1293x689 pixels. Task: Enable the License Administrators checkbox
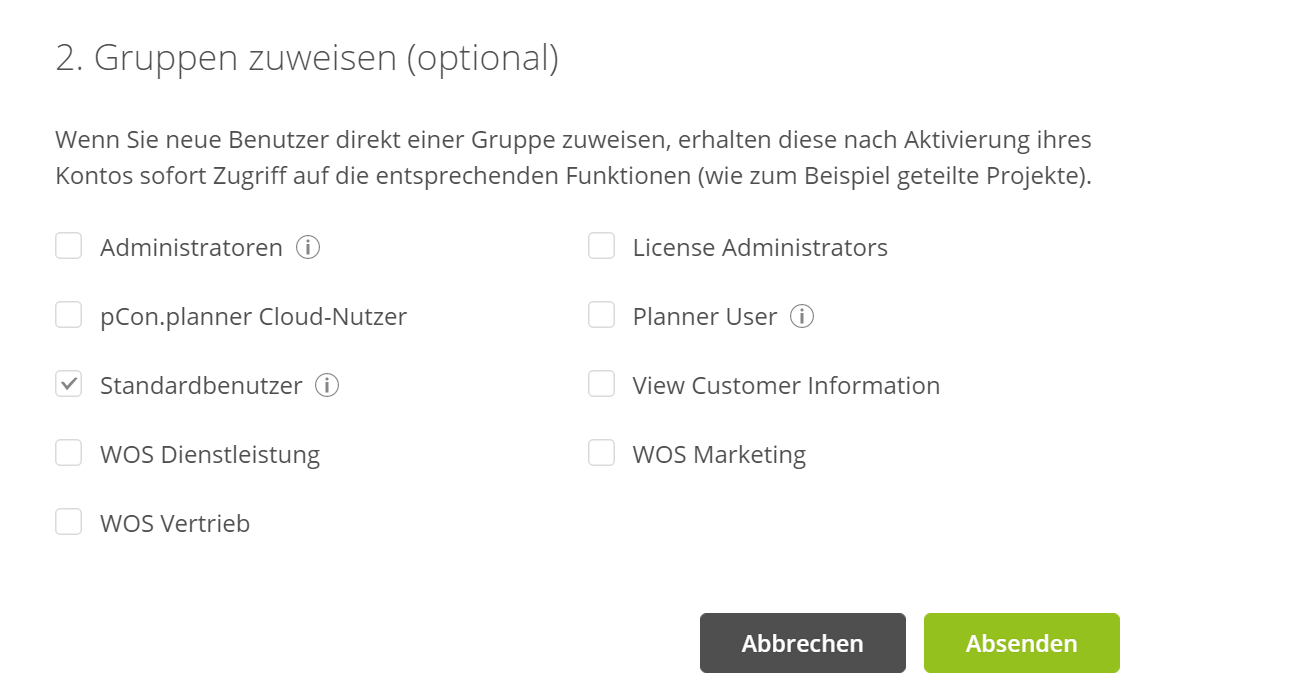coord(601,246)
